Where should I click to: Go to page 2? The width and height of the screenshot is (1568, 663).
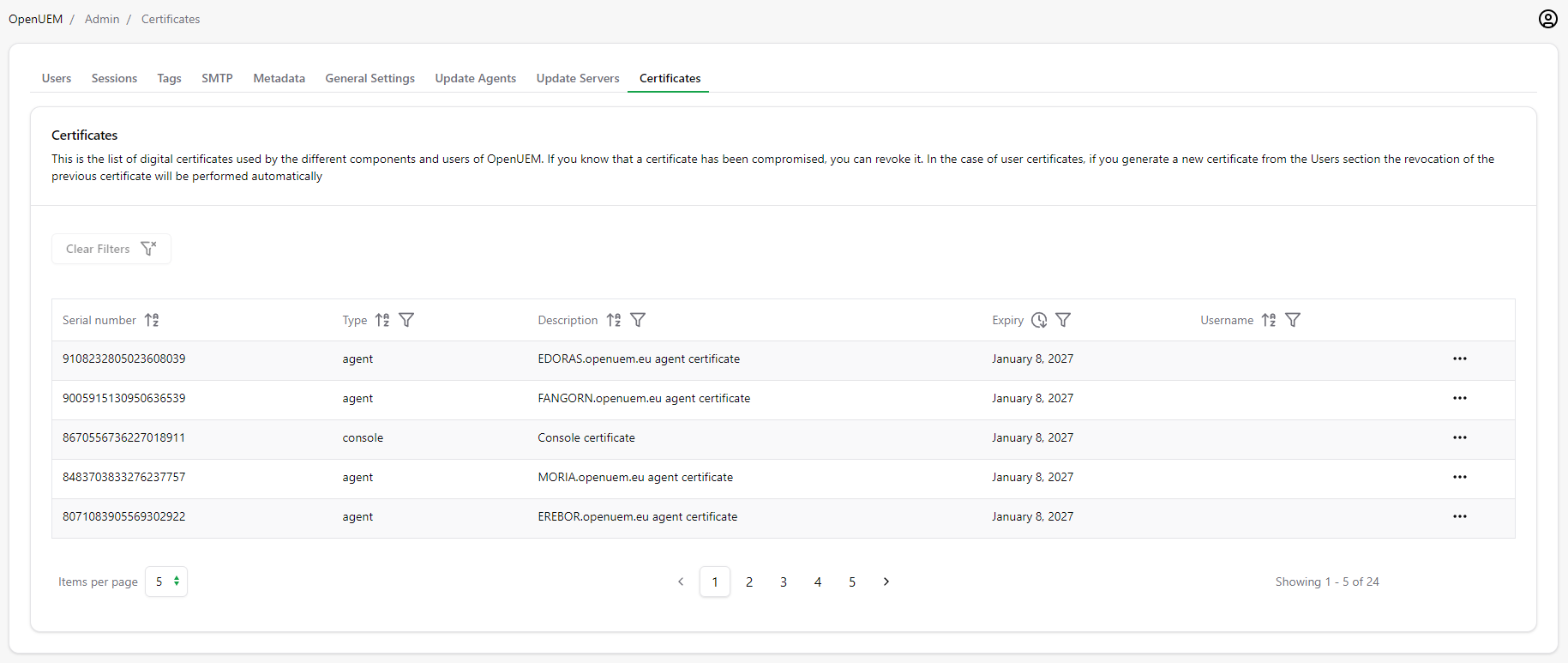(x=749, y=582)
